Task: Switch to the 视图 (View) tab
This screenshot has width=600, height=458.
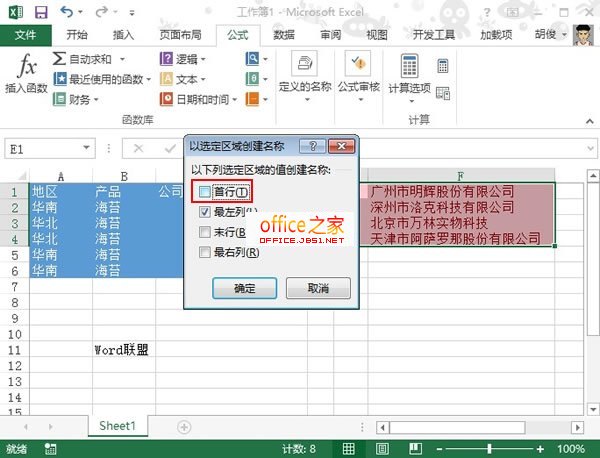Action: click(x=377, y=35)
